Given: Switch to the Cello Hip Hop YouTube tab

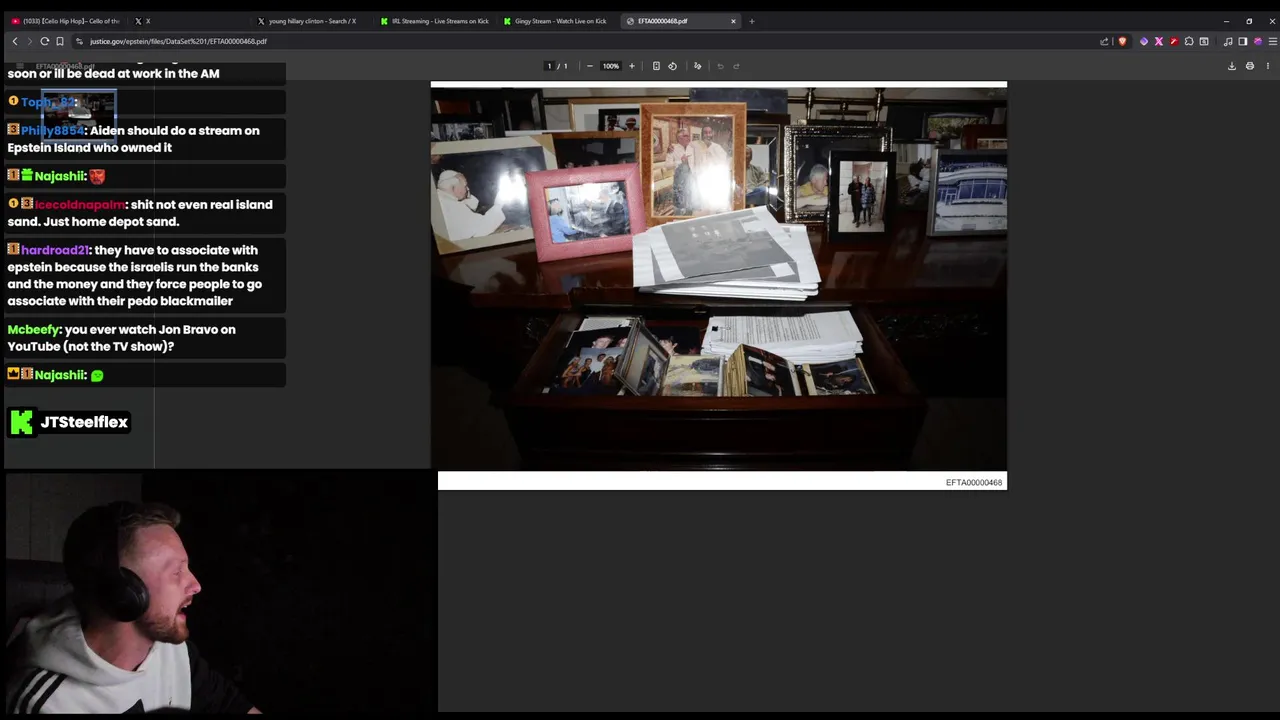Looking at the screenshot, I should pyautogui.click(x=66, y=21).
